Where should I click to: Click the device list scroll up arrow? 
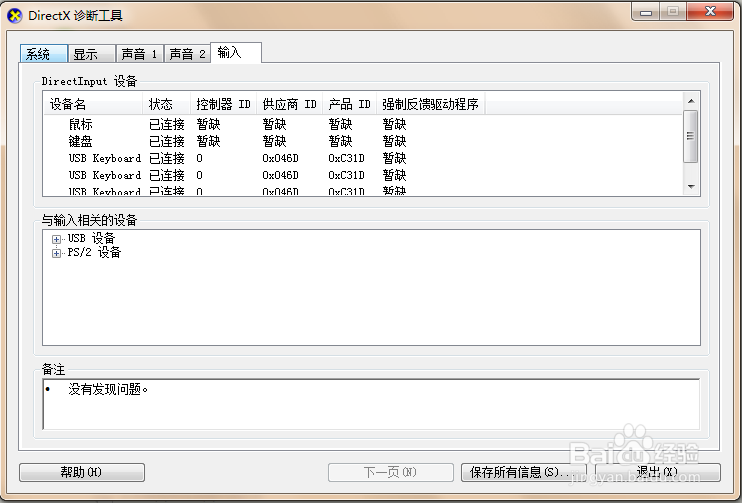coord(691,101)
